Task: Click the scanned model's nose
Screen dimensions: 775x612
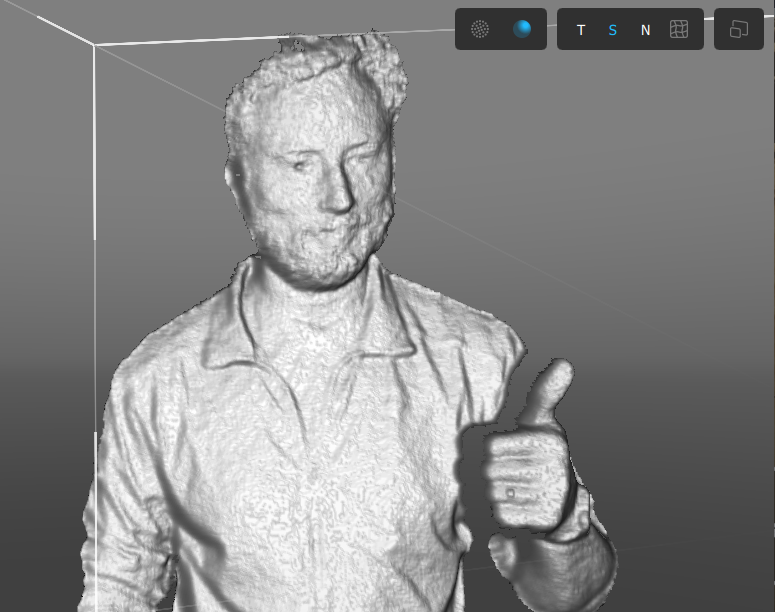Action: 338,195
